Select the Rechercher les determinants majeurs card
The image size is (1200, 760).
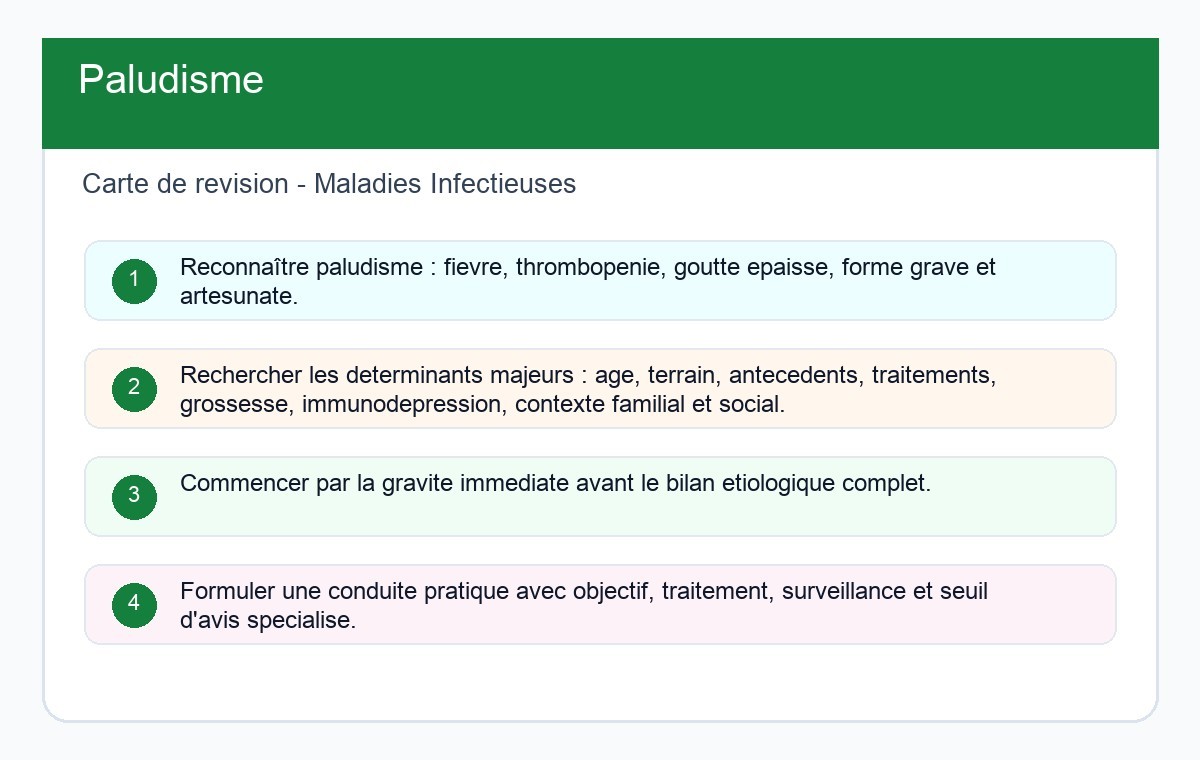(600, 389)
